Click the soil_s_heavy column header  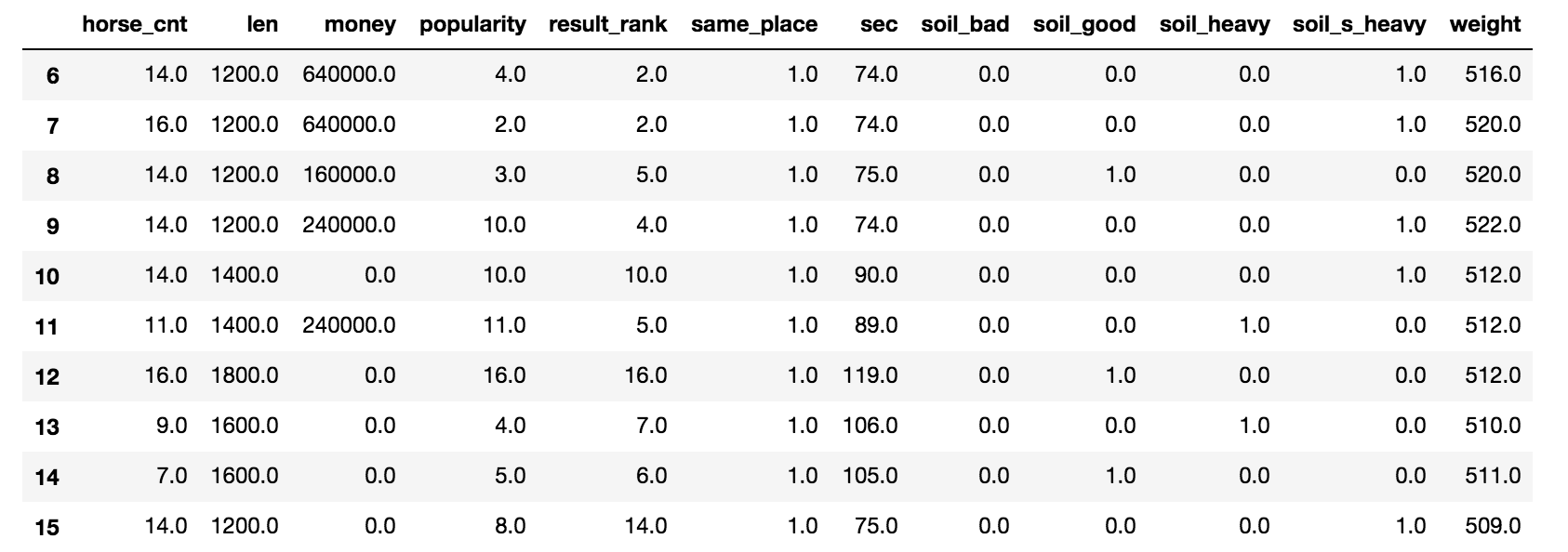coord(1359,24)
